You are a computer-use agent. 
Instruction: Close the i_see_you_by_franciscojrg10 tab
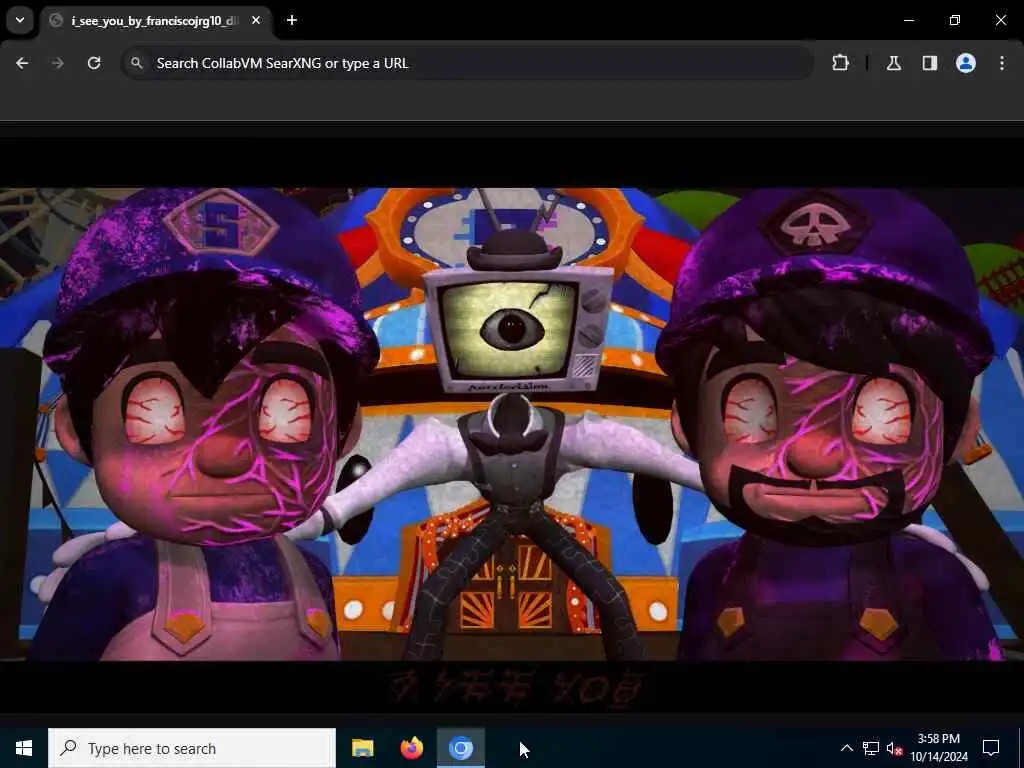click(256, 20)
